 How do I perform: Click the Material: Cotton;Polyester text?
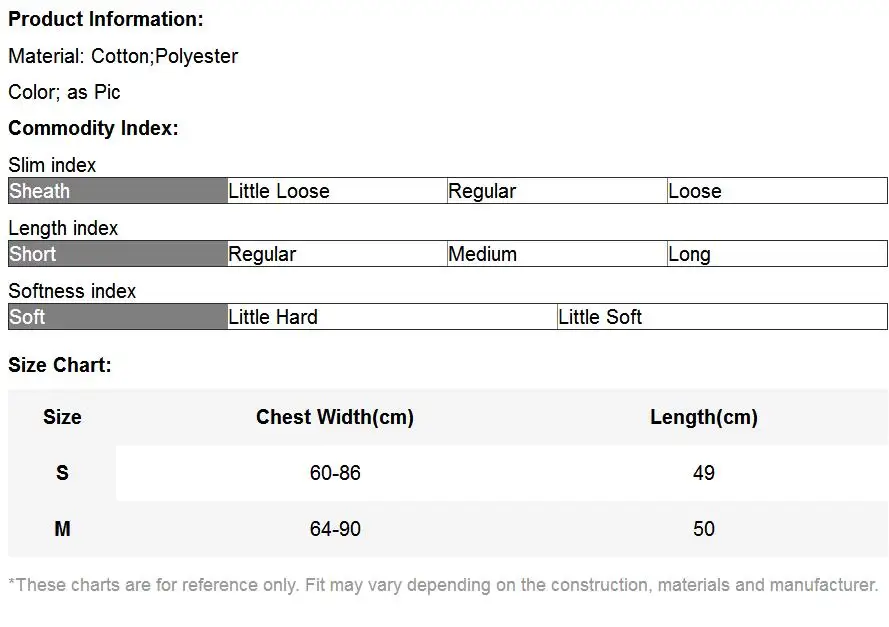point(123,56)
